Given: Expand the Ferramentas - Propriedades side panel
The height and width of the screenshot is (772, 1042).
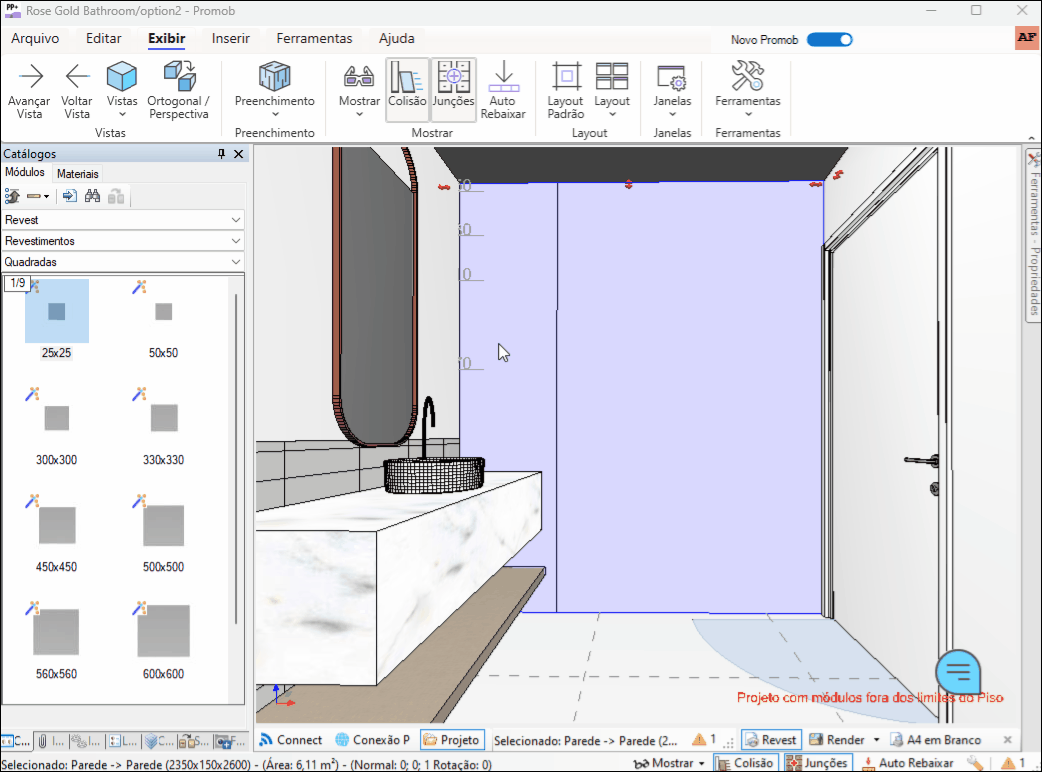Looking at the screenshot, I should pyautogui.click(x=1033, y=236).
